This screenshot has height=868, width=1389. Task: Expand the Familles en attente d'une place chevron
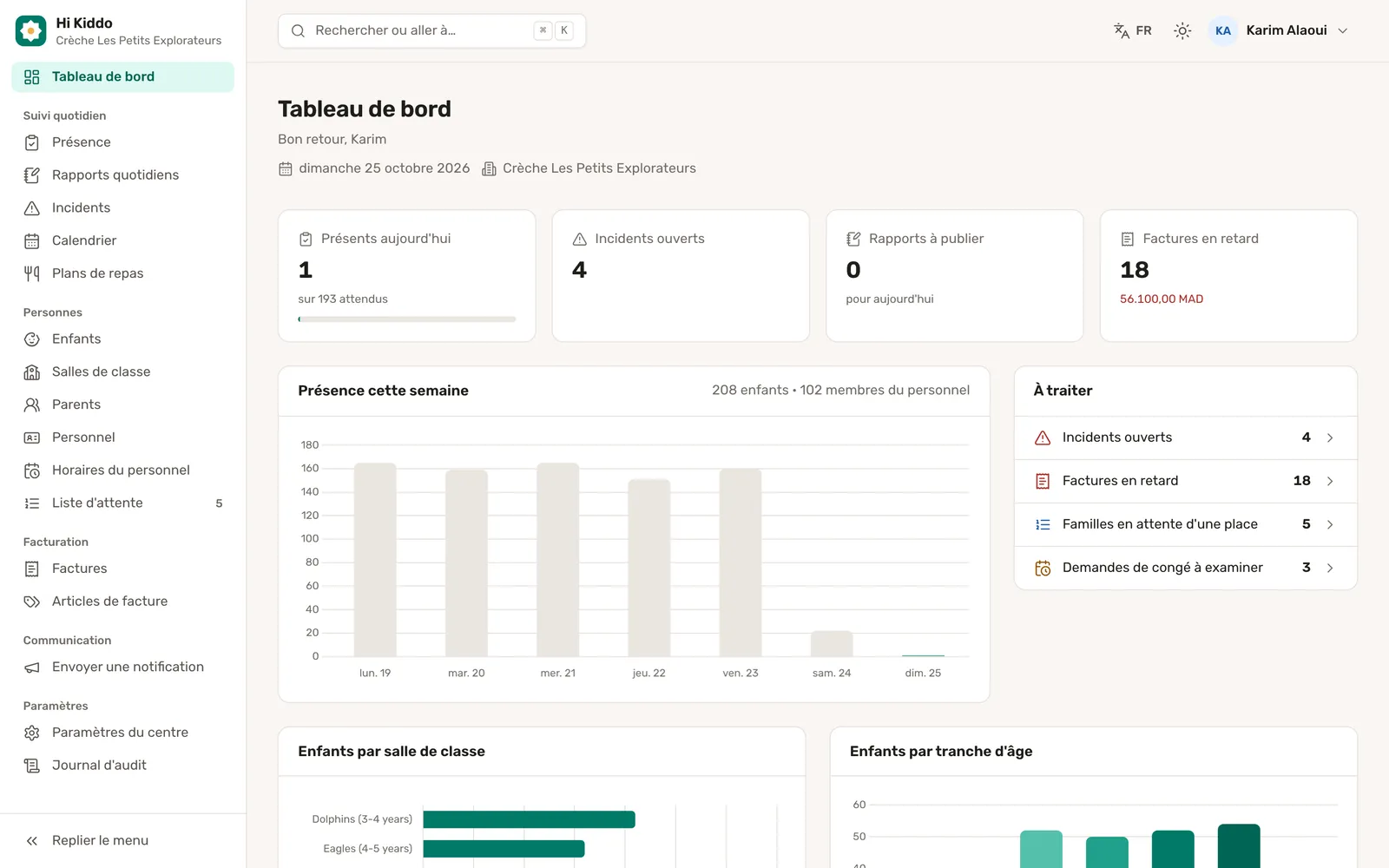[1330, 524]
